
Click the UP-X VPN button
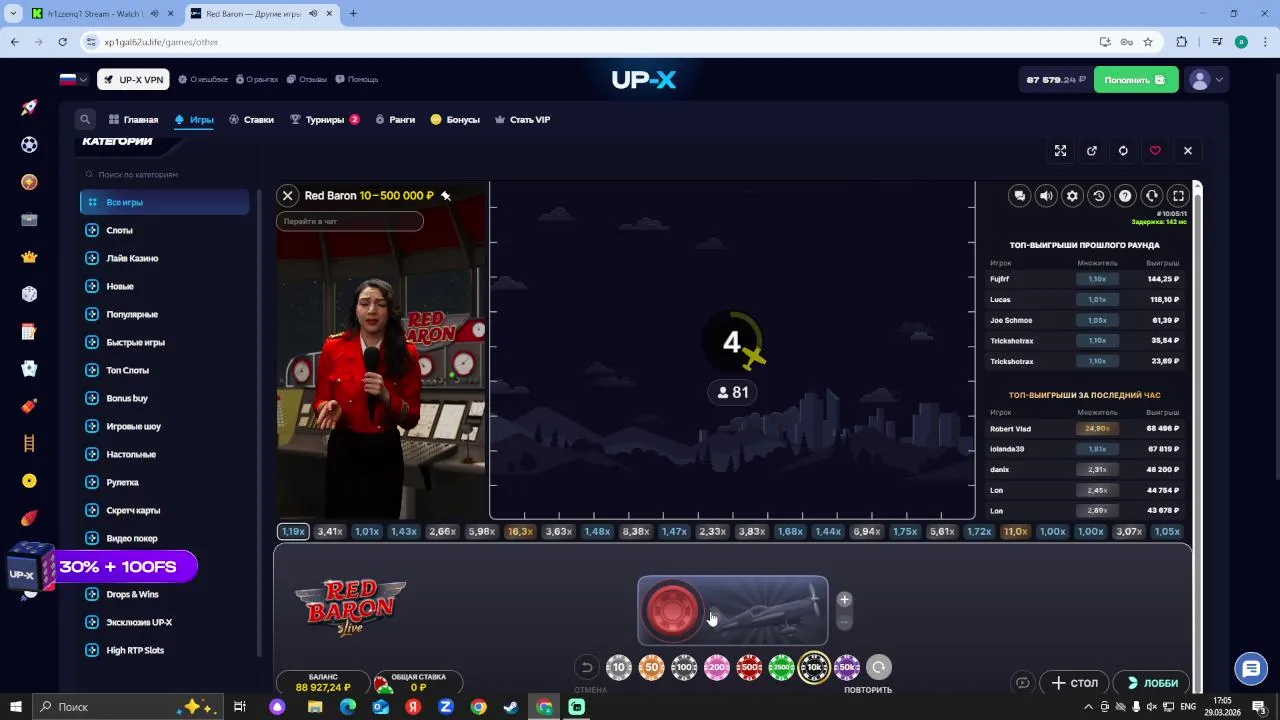tap(133, 80)
